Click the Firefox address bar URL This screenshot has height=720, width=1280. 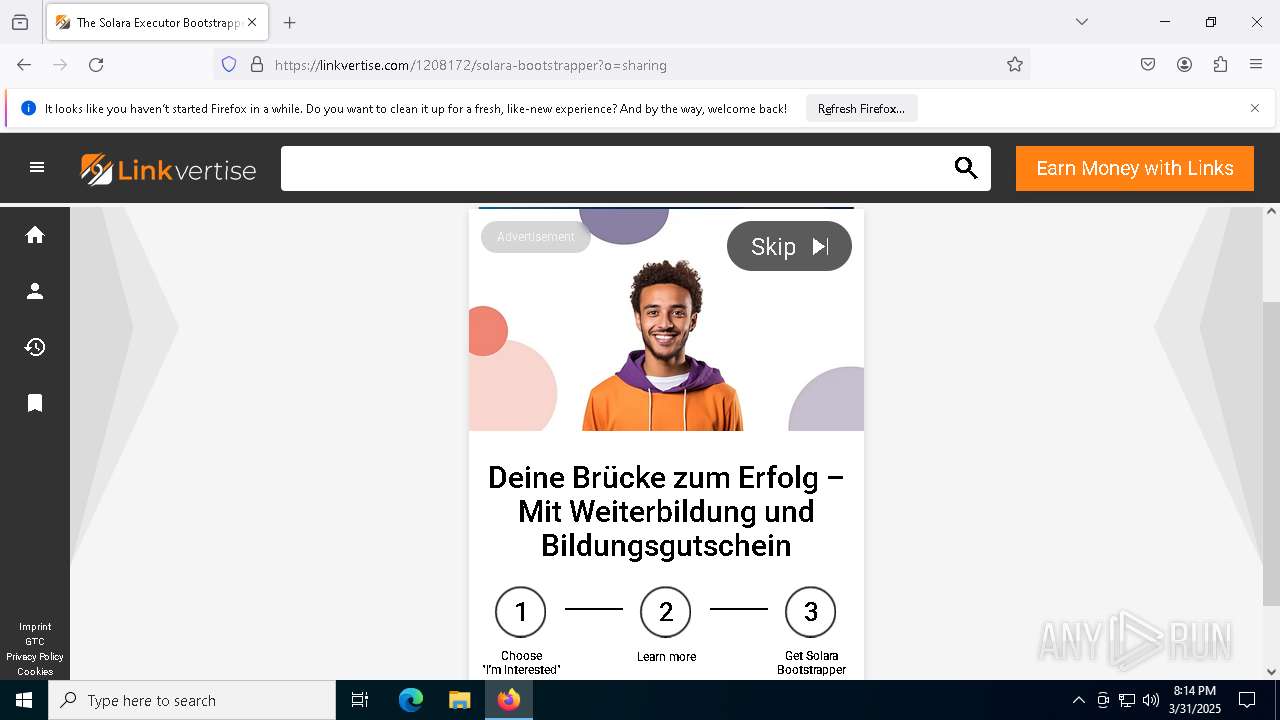pos(471,65)
